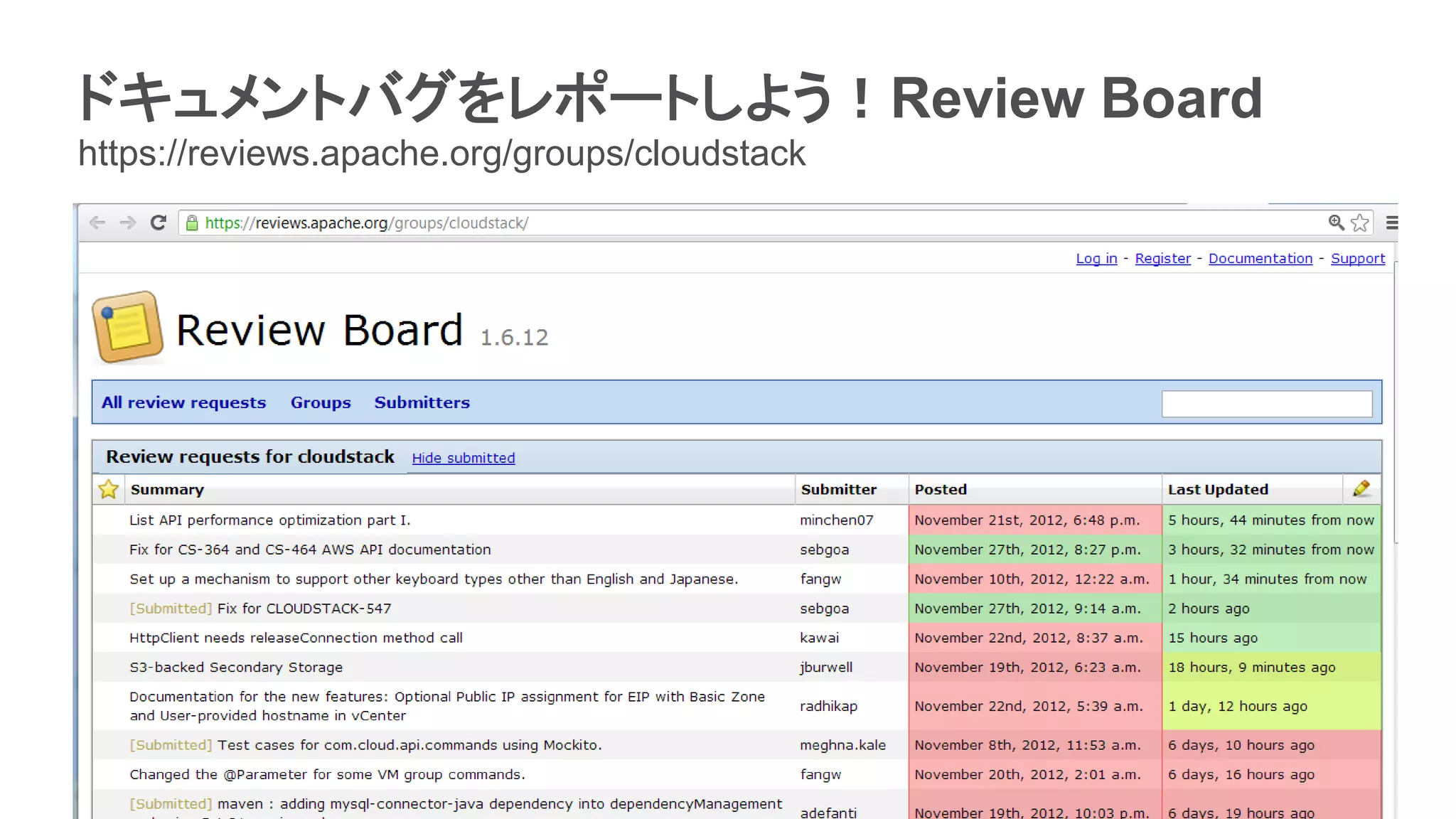Image resolution: width=1456 pixels, height=819 pixels.
Task: Open the Documentation link
Action: click(x=1260, y=259)
